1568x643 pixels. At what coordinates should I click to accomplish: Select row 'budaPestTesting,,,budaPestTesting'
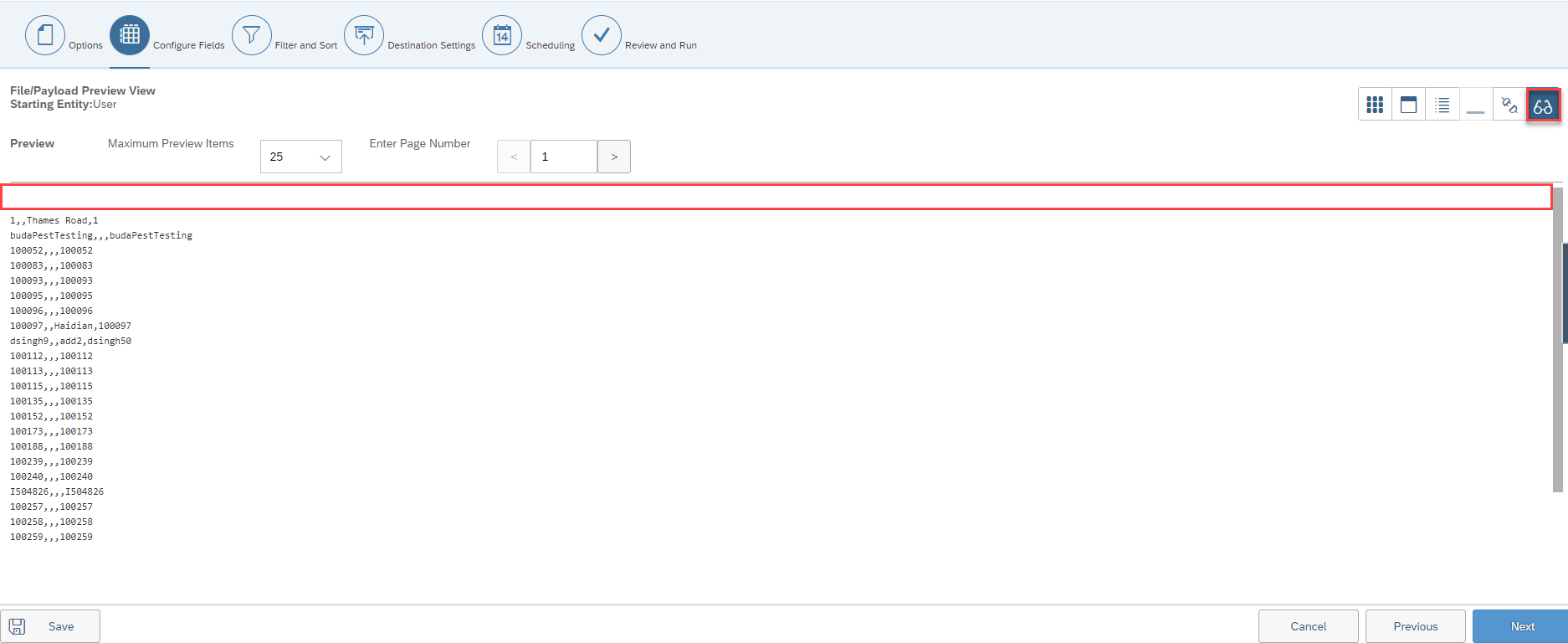(x=101, y=235)
